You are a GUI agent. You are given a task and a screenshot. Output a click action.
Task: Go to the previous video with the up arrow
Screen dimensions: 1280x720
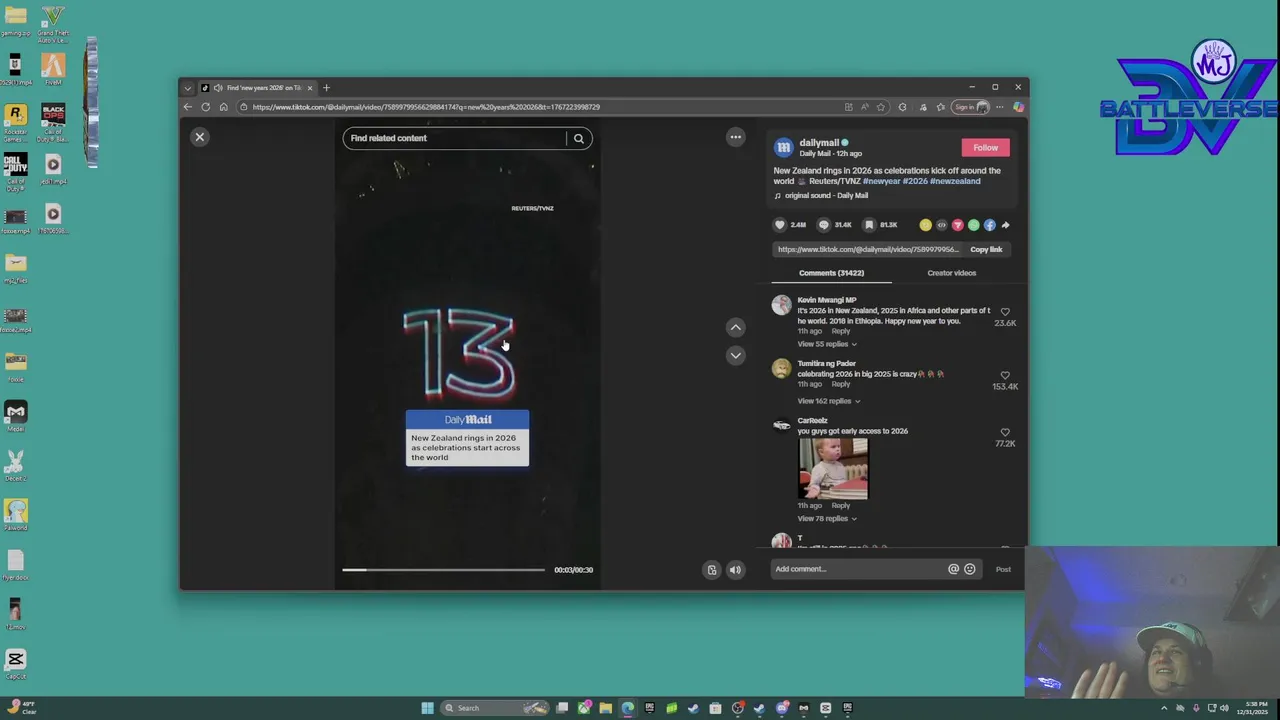735,327
